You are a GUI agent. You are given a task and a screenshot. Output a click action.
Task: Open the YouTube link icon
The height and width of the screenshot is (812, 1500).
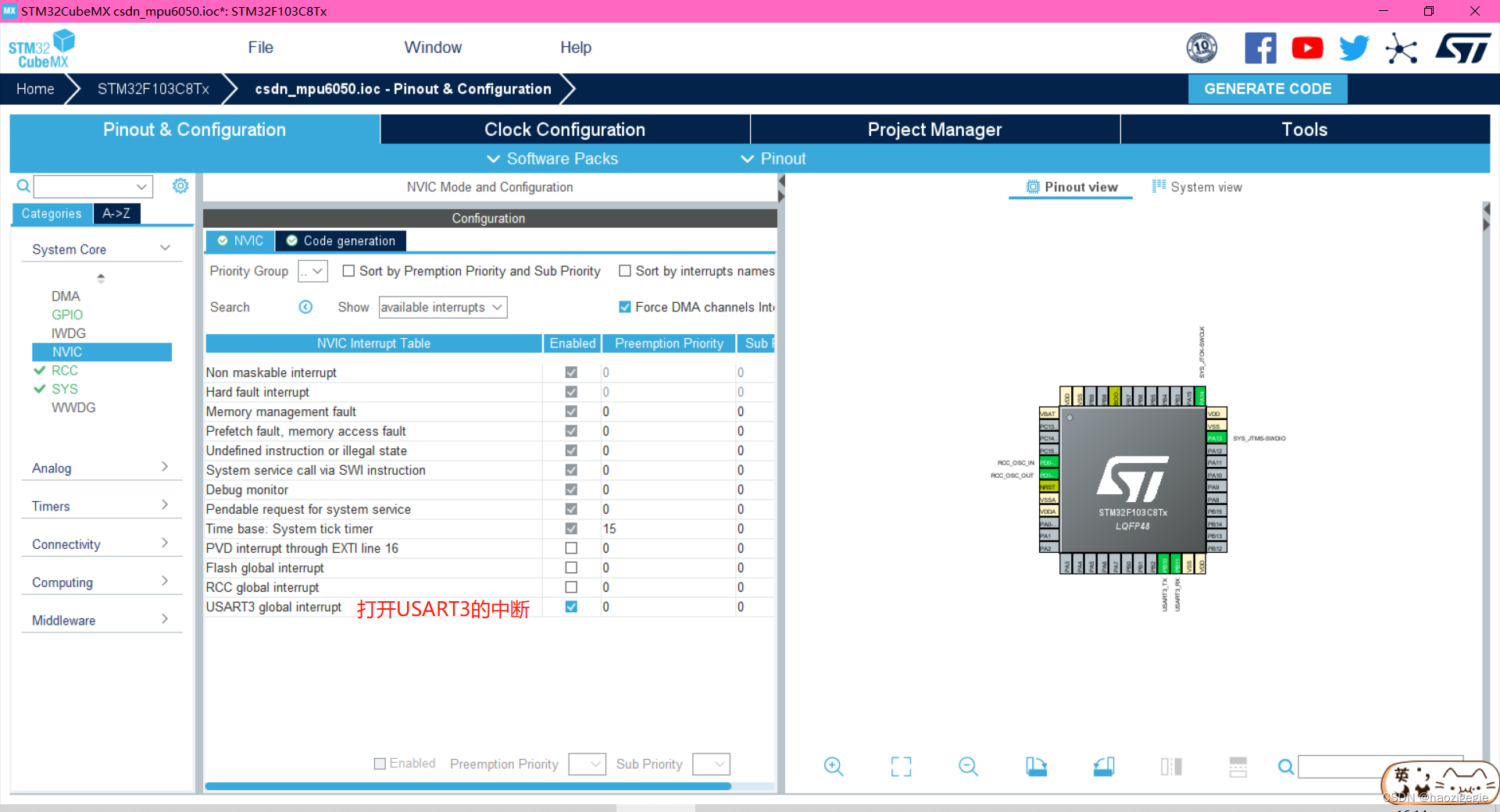coord(1307,48)
